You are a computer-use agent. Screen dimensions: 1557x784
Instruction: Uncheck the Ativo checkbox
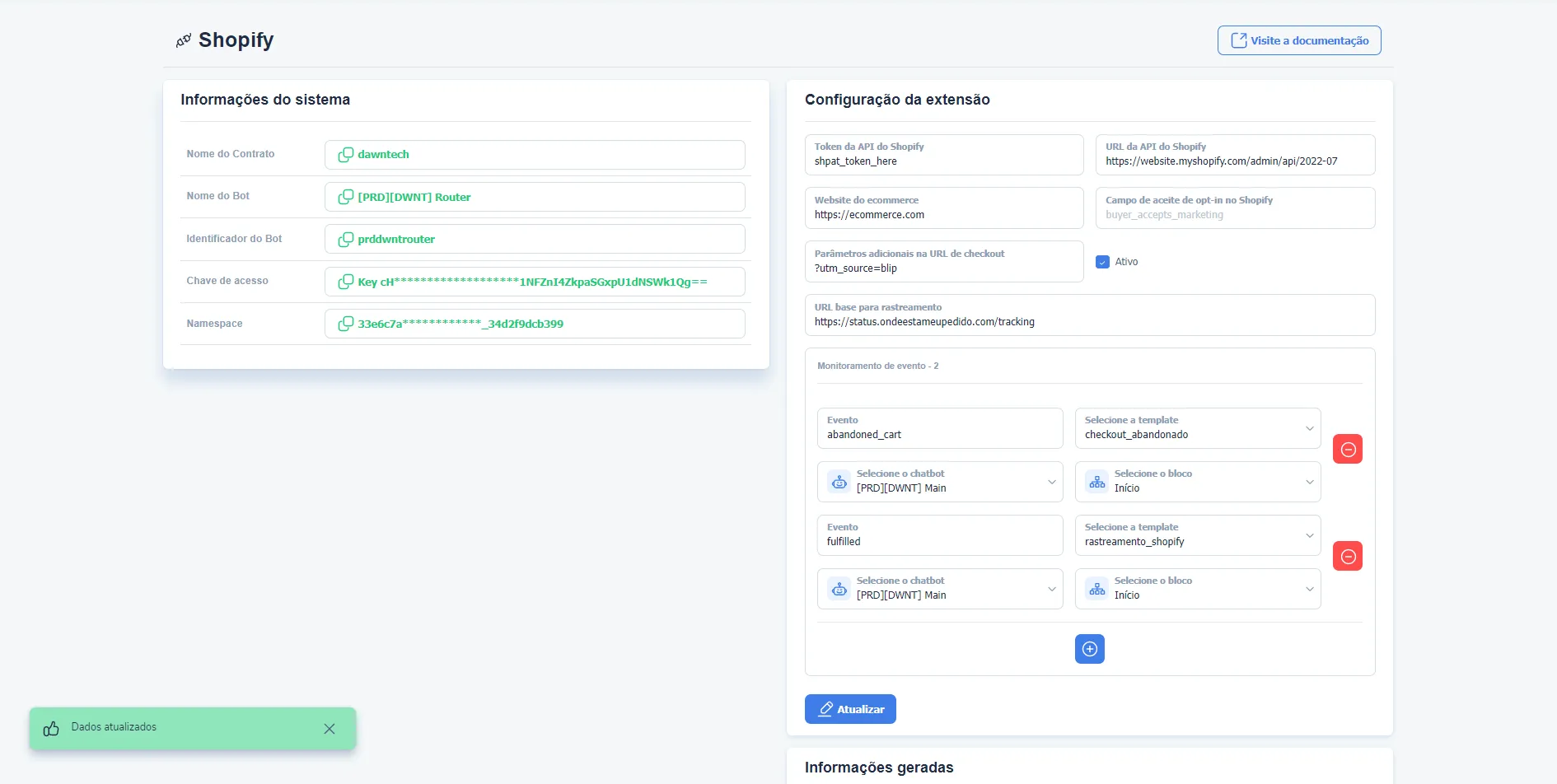click(x=1102, y=262)
